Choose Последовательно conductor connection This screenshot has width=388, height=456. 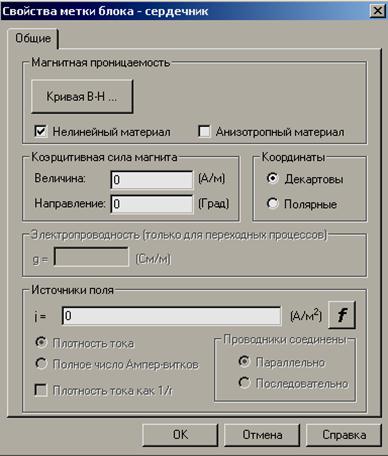(x=244, y=383)
